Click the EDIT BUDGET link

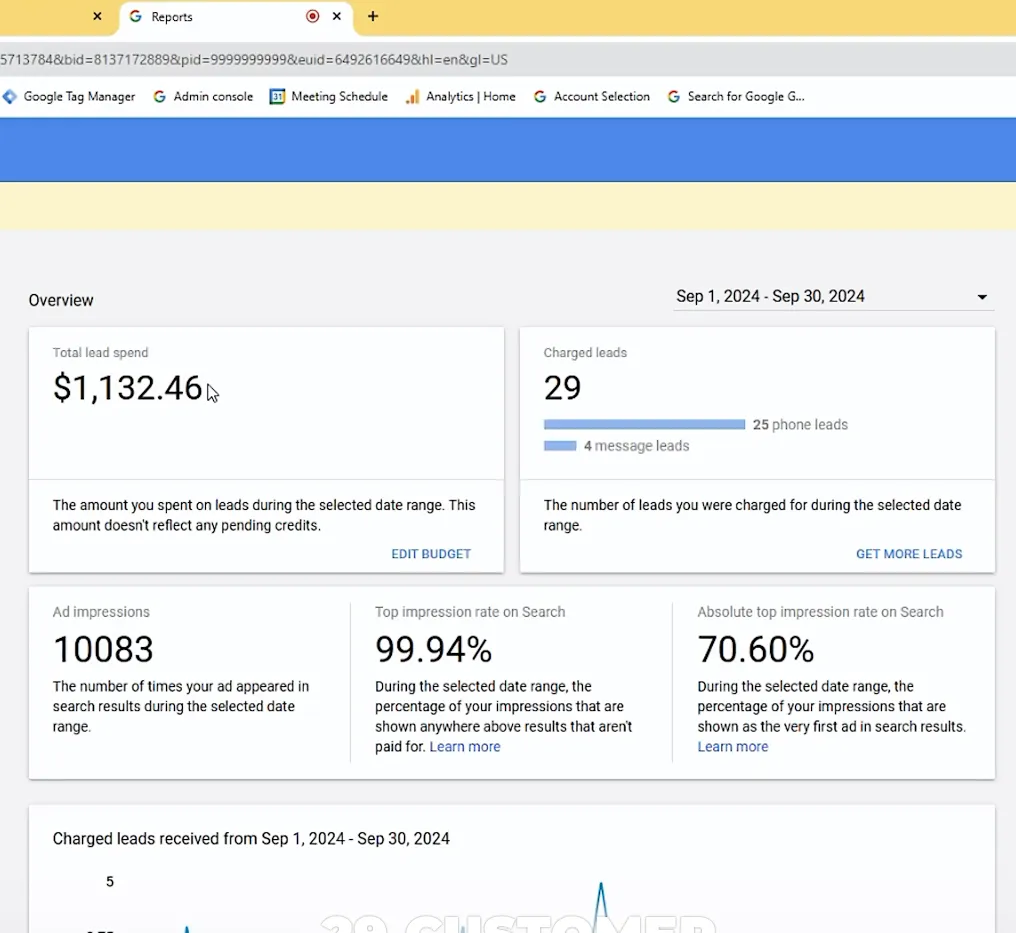coord(431,554)
